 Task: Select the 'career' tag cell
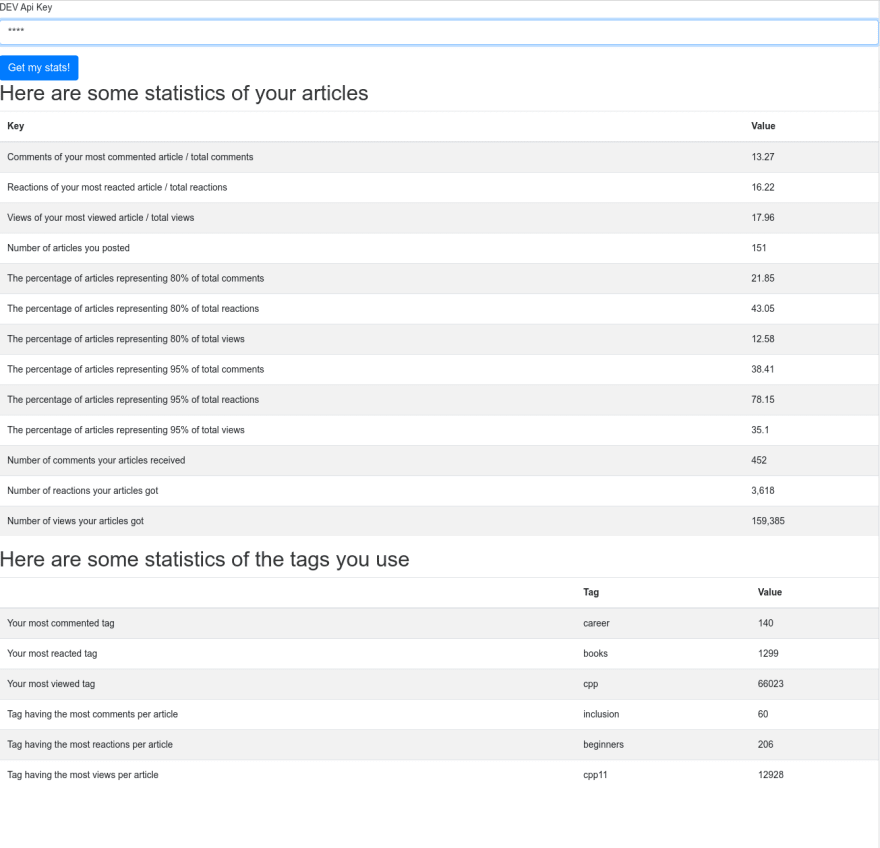[x=596, y=624]
